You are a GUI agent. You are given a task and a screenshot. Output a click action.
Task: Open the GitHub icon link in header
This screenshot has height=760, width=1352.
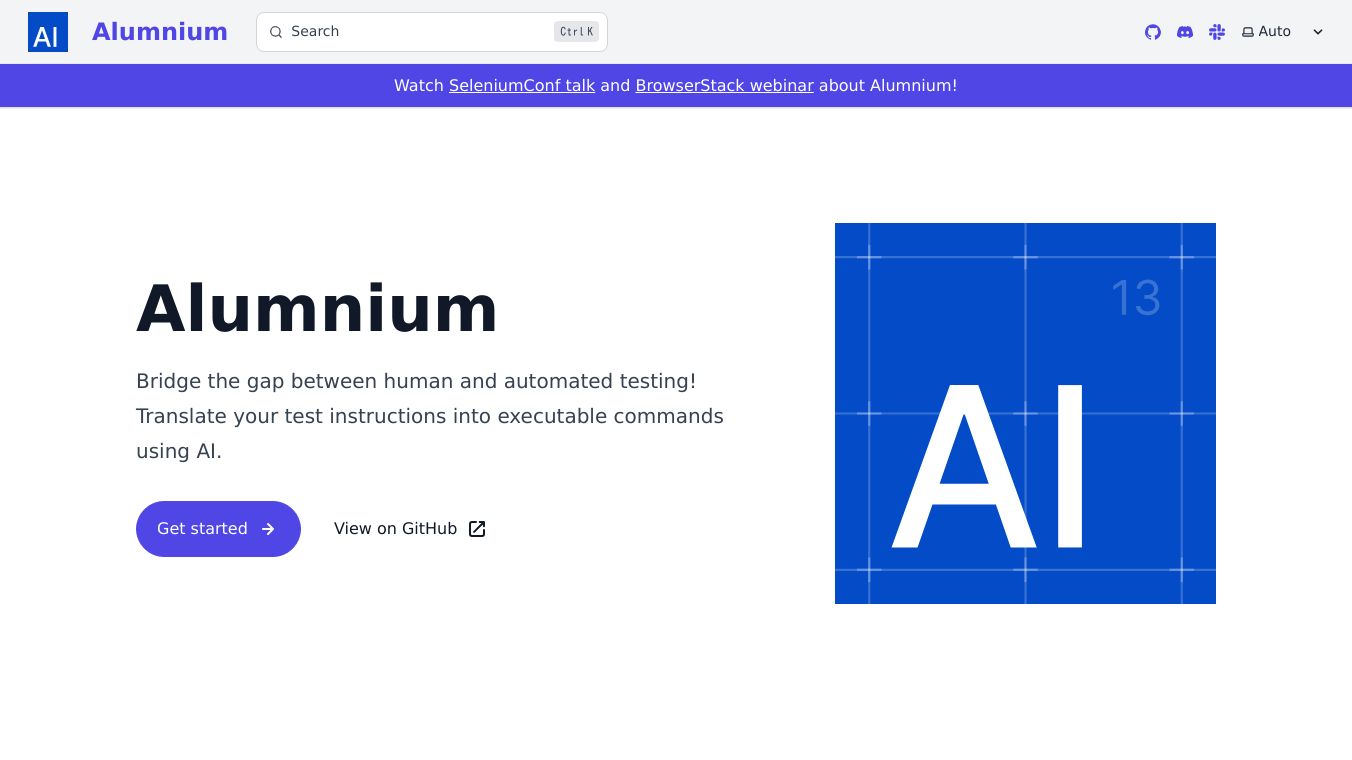click(x=1153, y=32)
